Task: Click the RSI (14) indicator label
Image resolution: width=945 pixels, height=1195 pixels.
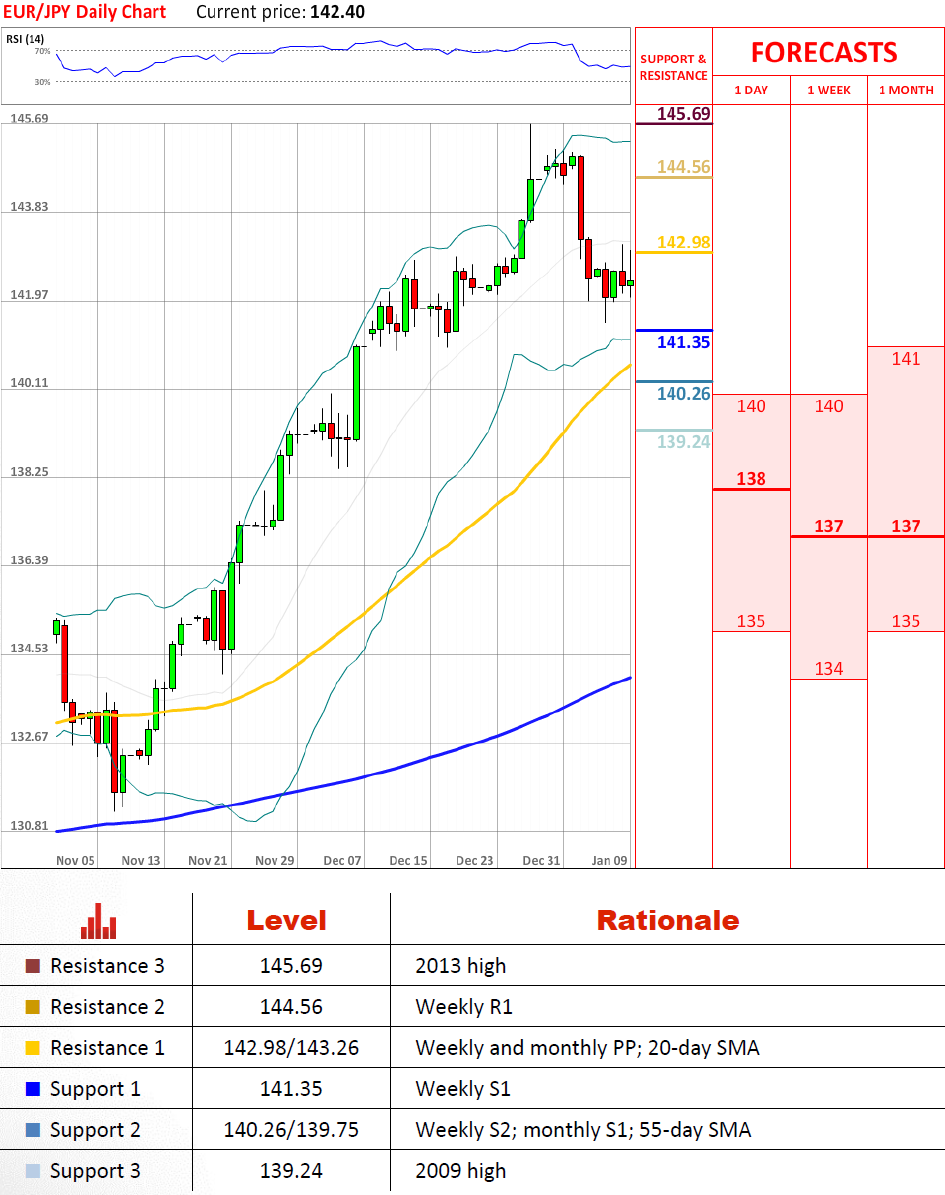Action: click(25, 39)
